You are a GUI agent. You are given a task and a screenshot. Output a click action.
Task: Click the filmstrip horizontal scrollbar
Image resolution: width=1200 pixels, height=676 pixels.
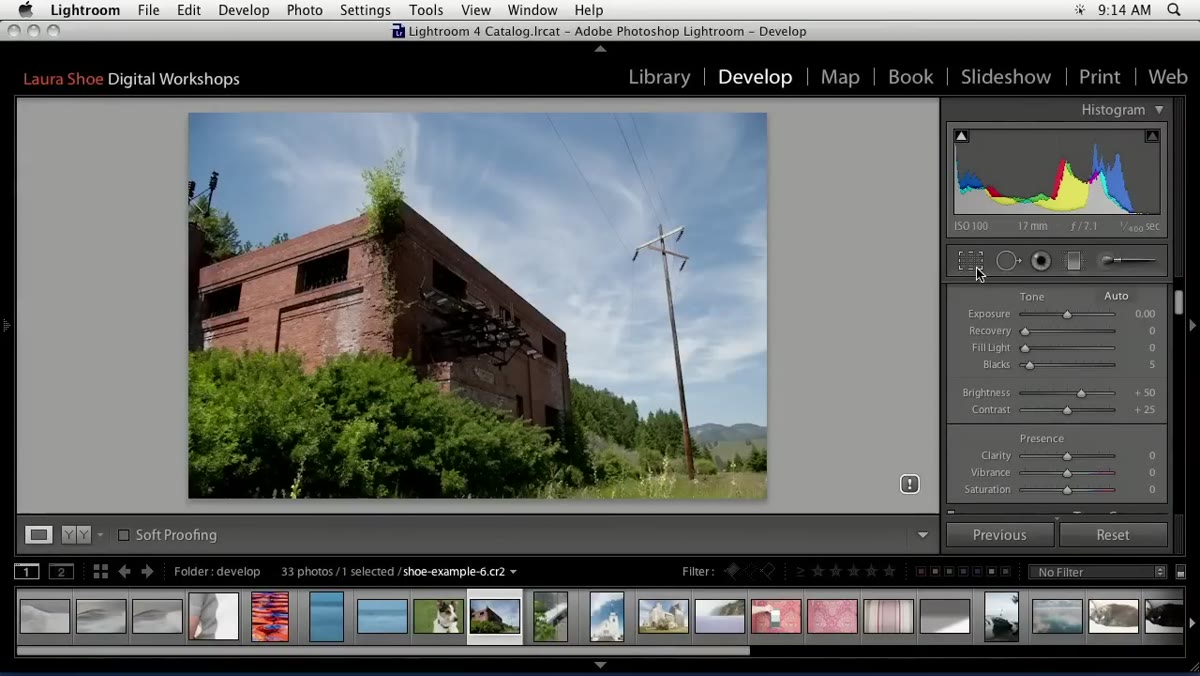click(383, 651)
